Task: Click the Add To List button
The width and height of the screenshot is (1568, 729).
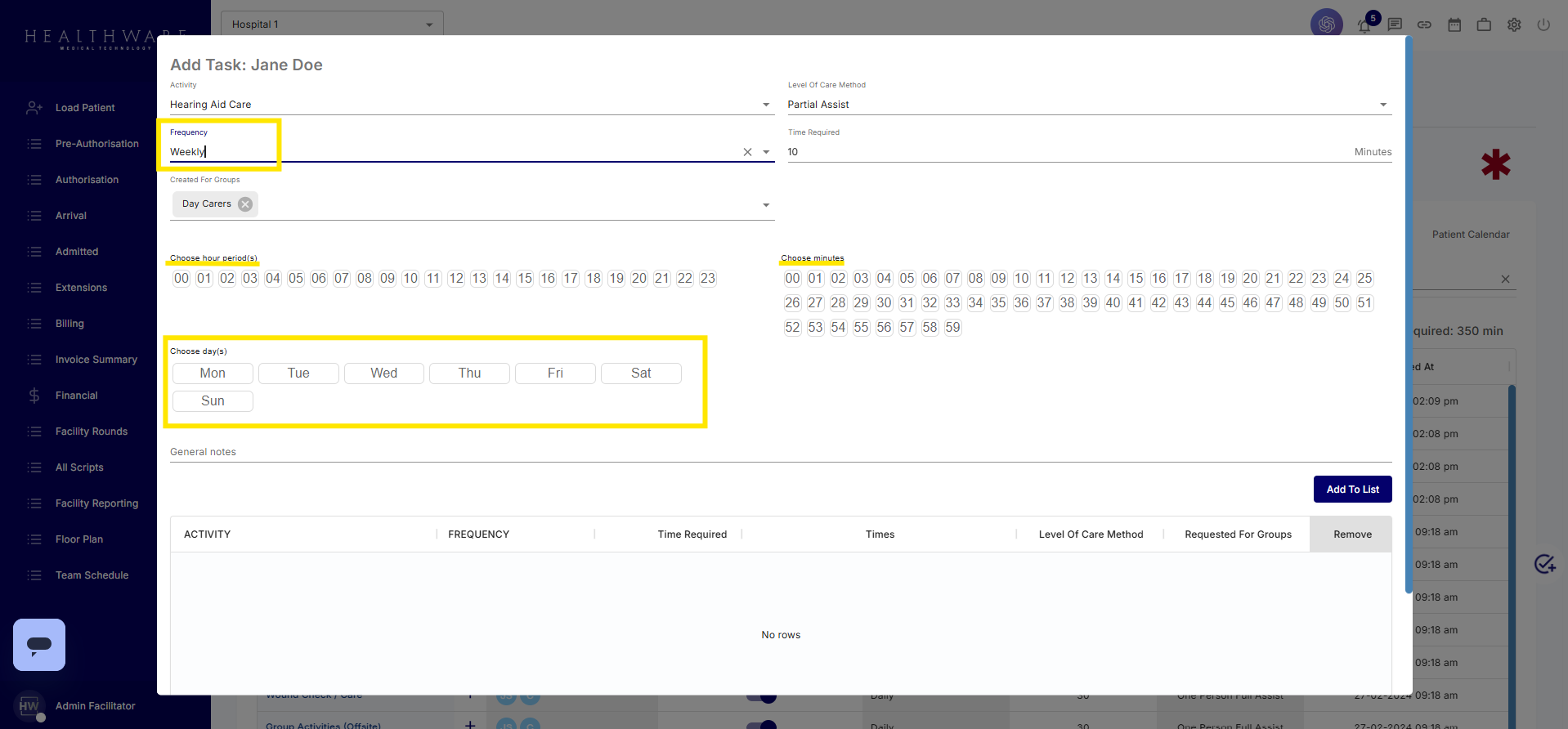Action: coord(1352,490)
